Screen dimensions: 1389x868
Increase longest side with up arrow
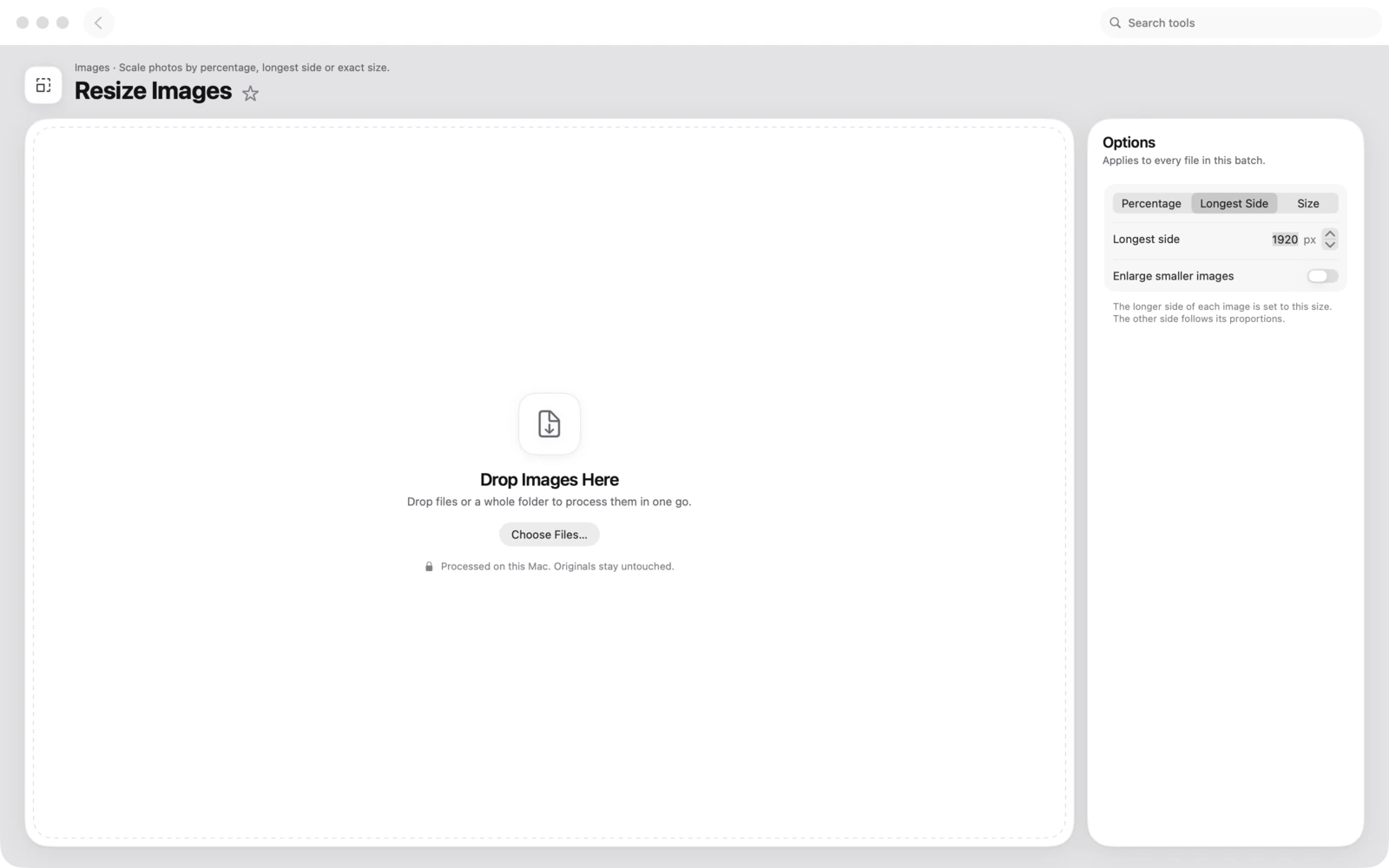click(1330, 234)
